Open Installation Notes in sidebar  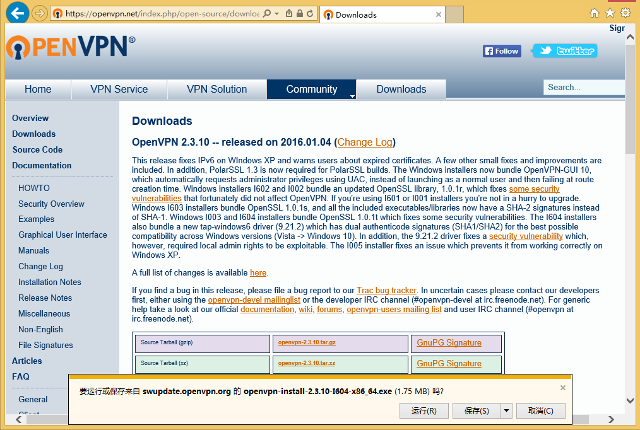point(49,282)
